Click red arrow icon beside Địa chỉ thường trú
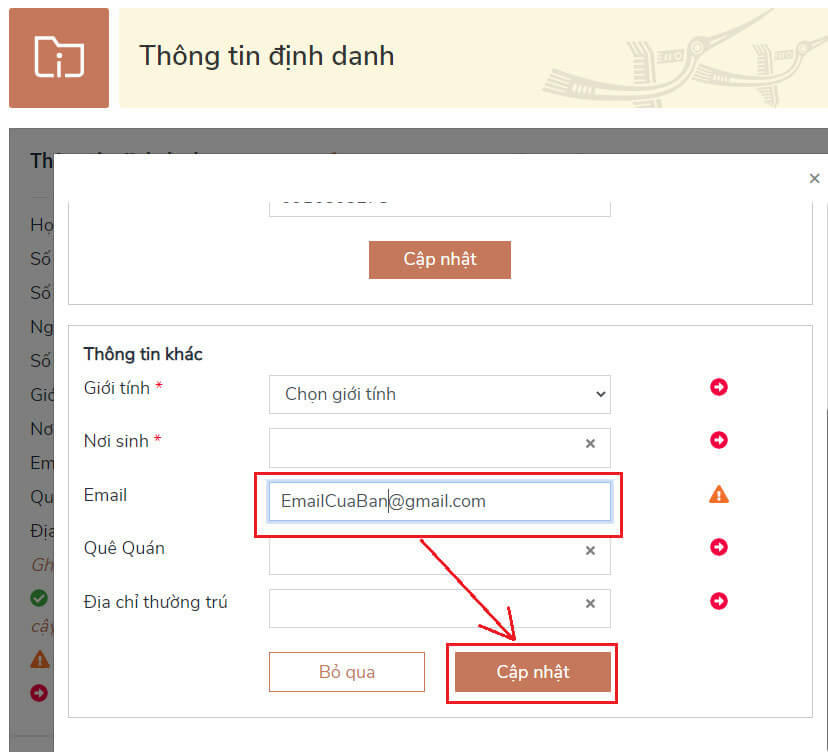Screen dimensions: 828x752 (718, 601)
